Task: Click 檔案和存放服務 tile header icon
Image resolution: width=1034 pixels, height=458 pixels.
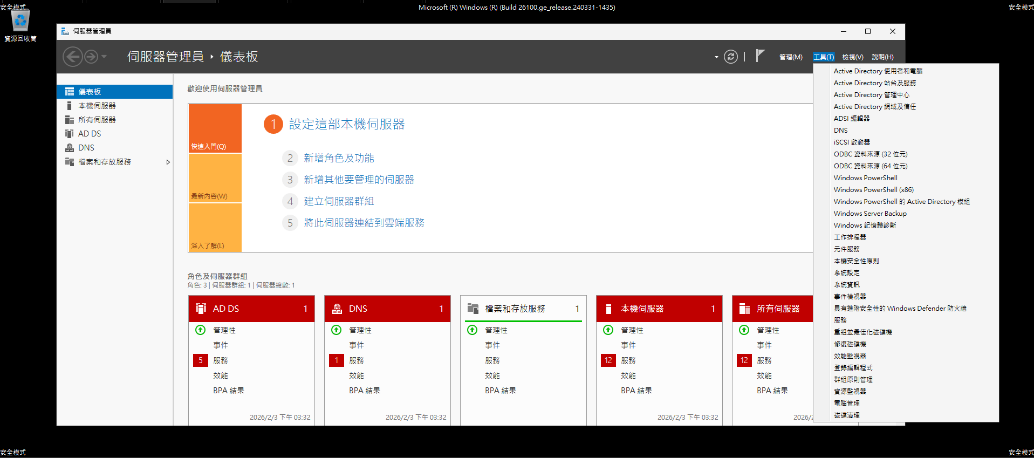Action: 472,308
